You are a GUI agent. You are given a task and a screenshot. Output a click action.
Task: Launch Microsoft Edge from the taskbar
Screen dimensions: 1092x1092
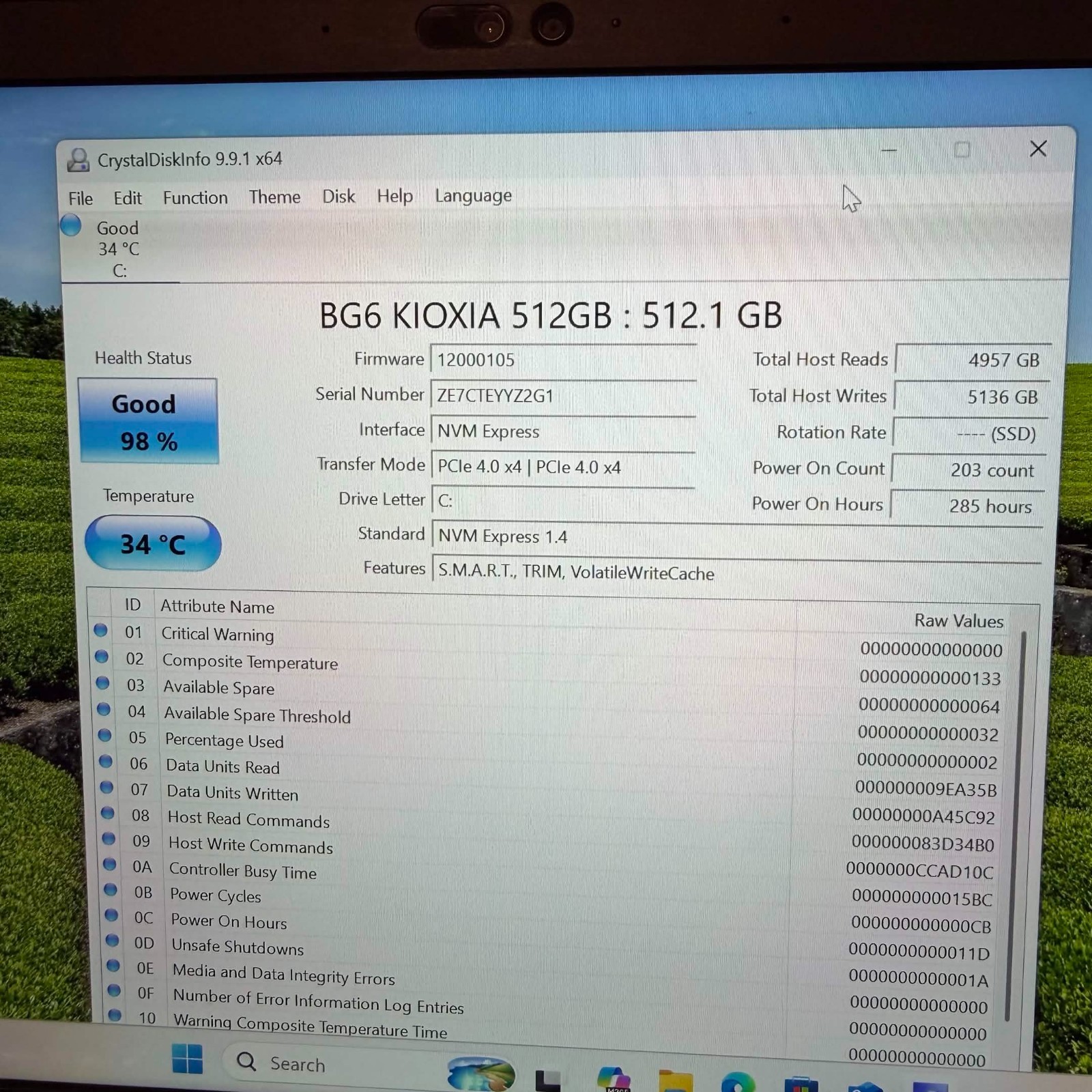tap(738, 1082)
